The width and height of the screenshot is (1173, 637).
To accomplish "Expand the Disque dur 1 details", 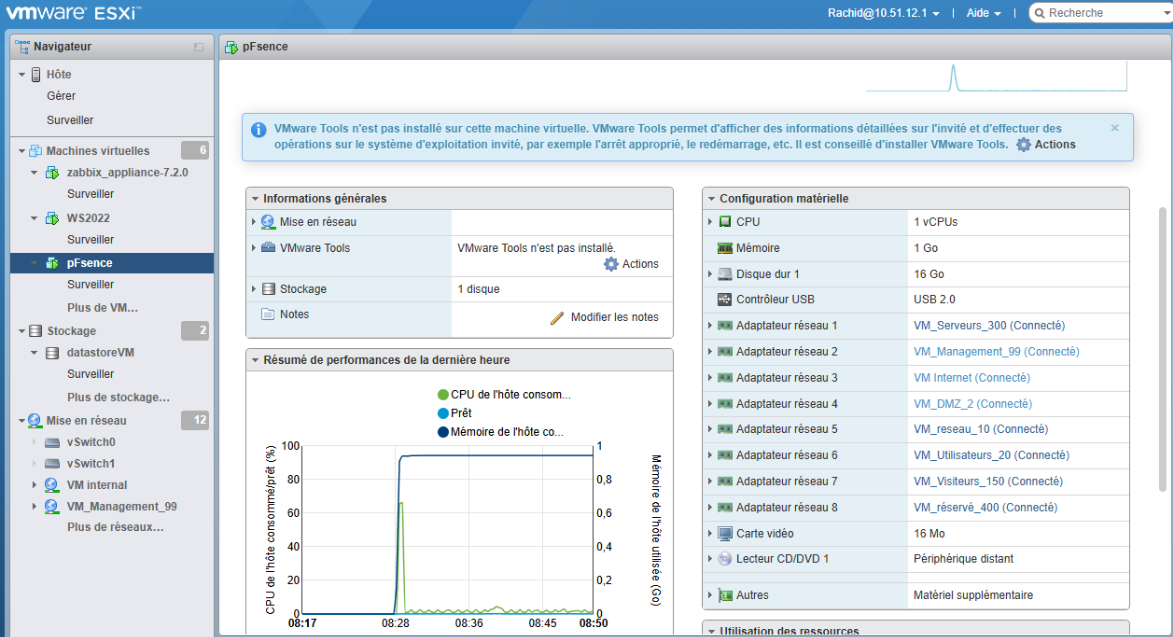I will [x=710, y=274].
